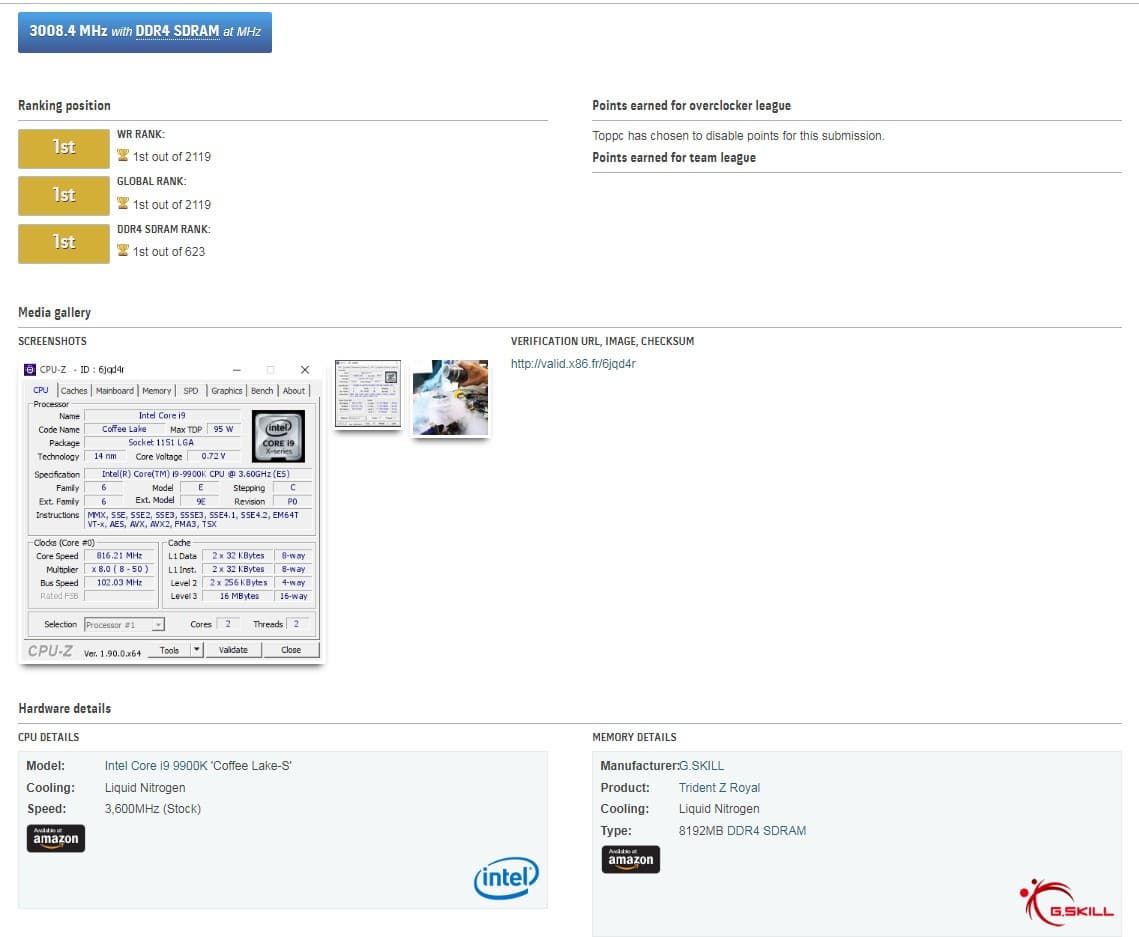This screenshot has height=937, width=1139.
Task: Click the Core Voltage 0.72 V field
Action: 214,456
